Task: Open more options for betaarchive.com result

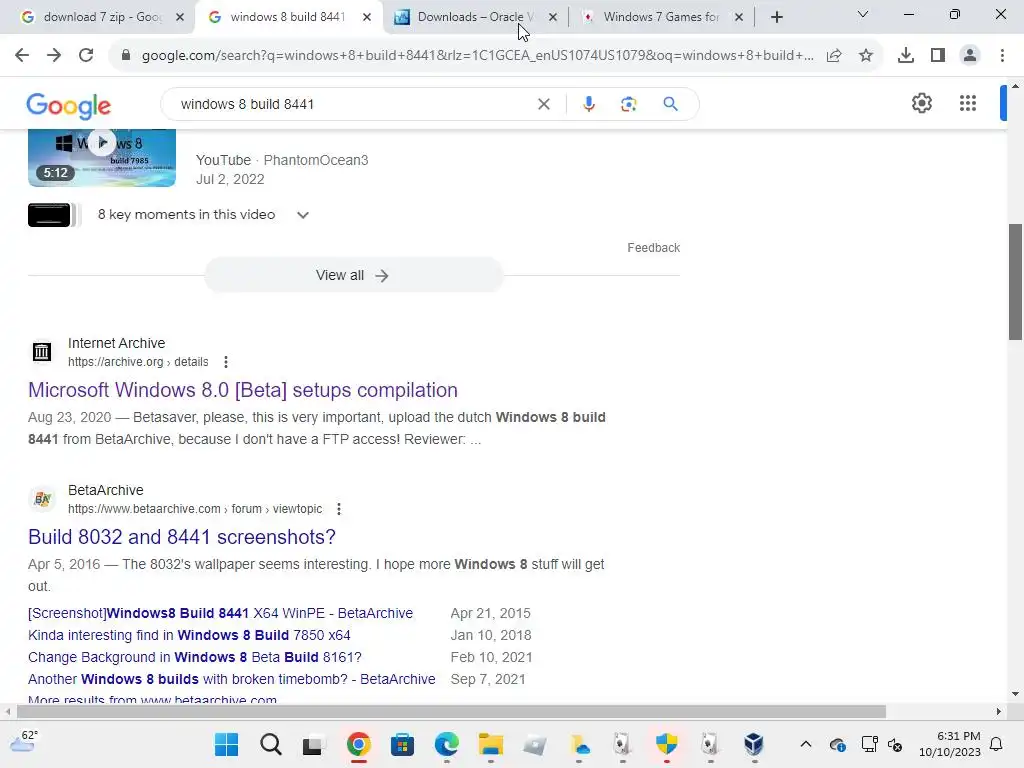Action: 338,509
